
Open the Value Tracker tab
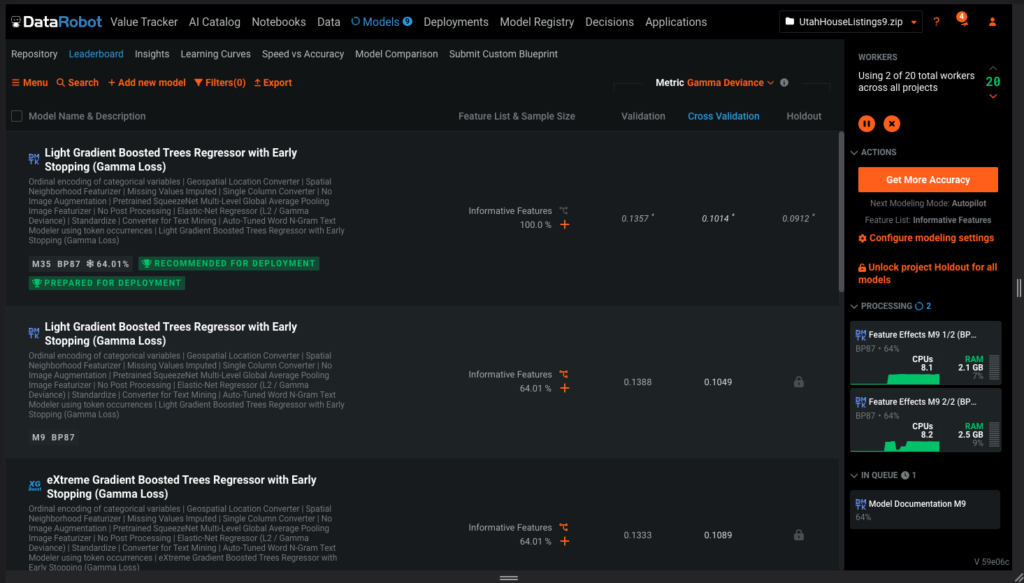click(x=144, y=22)
